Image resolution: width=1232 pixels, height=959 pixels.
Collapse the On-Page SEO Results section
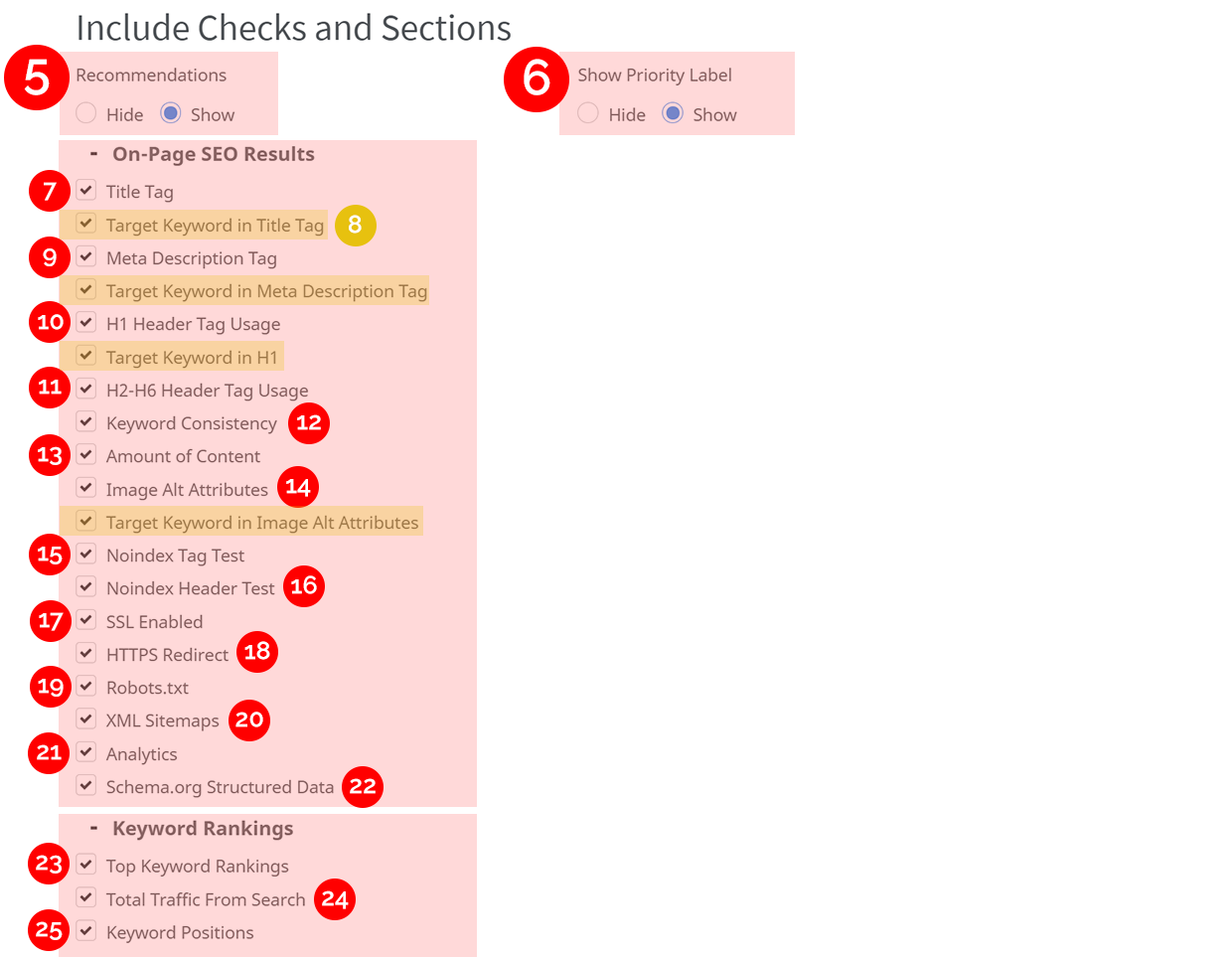[x=93, y=154]
